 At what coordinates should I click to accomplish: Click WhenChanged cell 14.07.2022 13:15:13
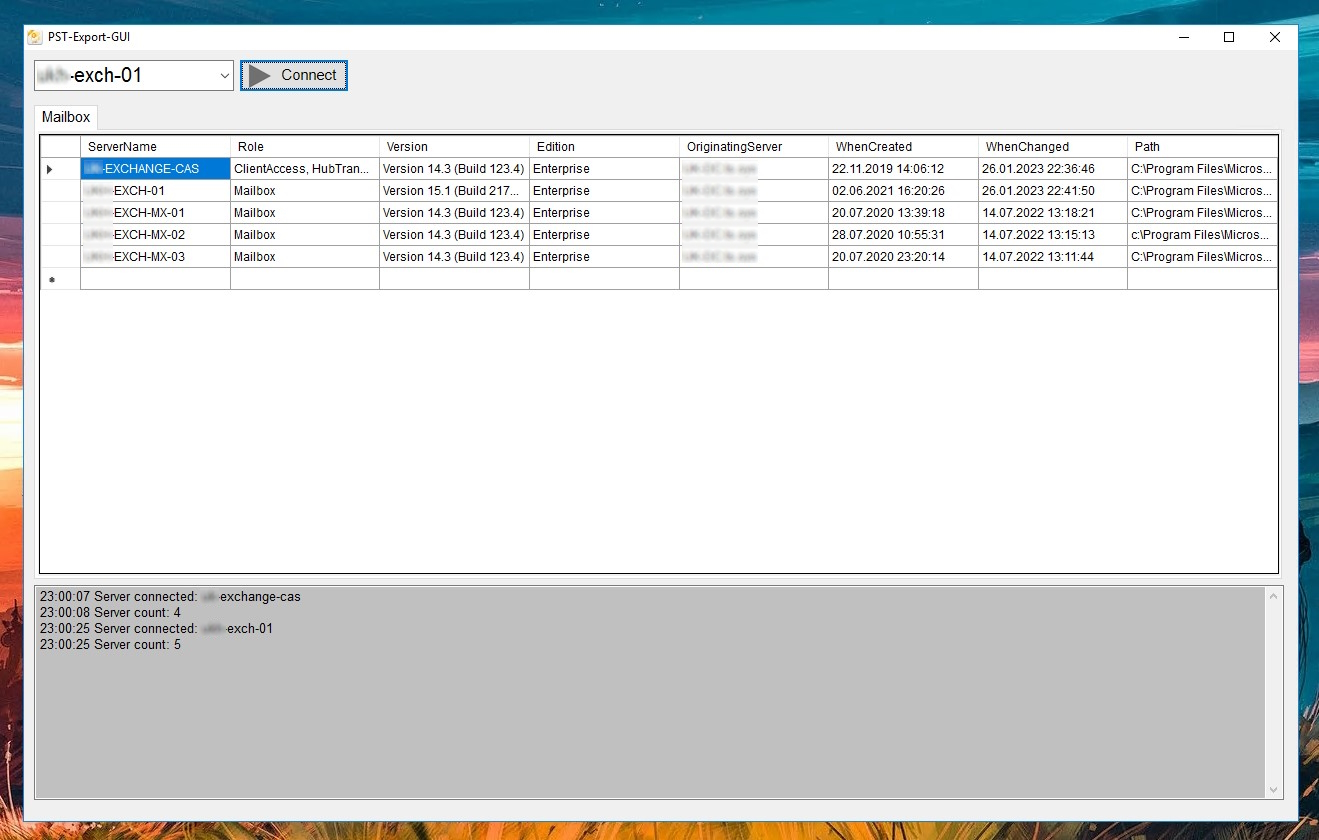click(1053, 235)
